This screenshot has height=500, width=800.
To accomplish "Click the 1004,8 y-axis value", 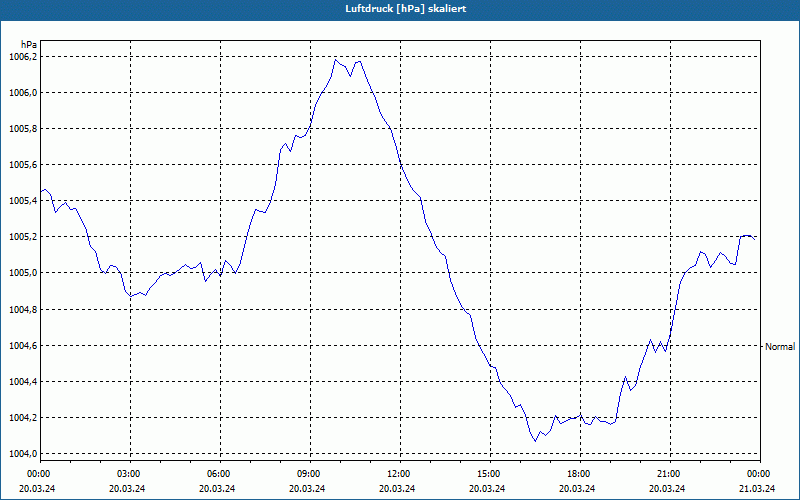I will click(23, 310).
